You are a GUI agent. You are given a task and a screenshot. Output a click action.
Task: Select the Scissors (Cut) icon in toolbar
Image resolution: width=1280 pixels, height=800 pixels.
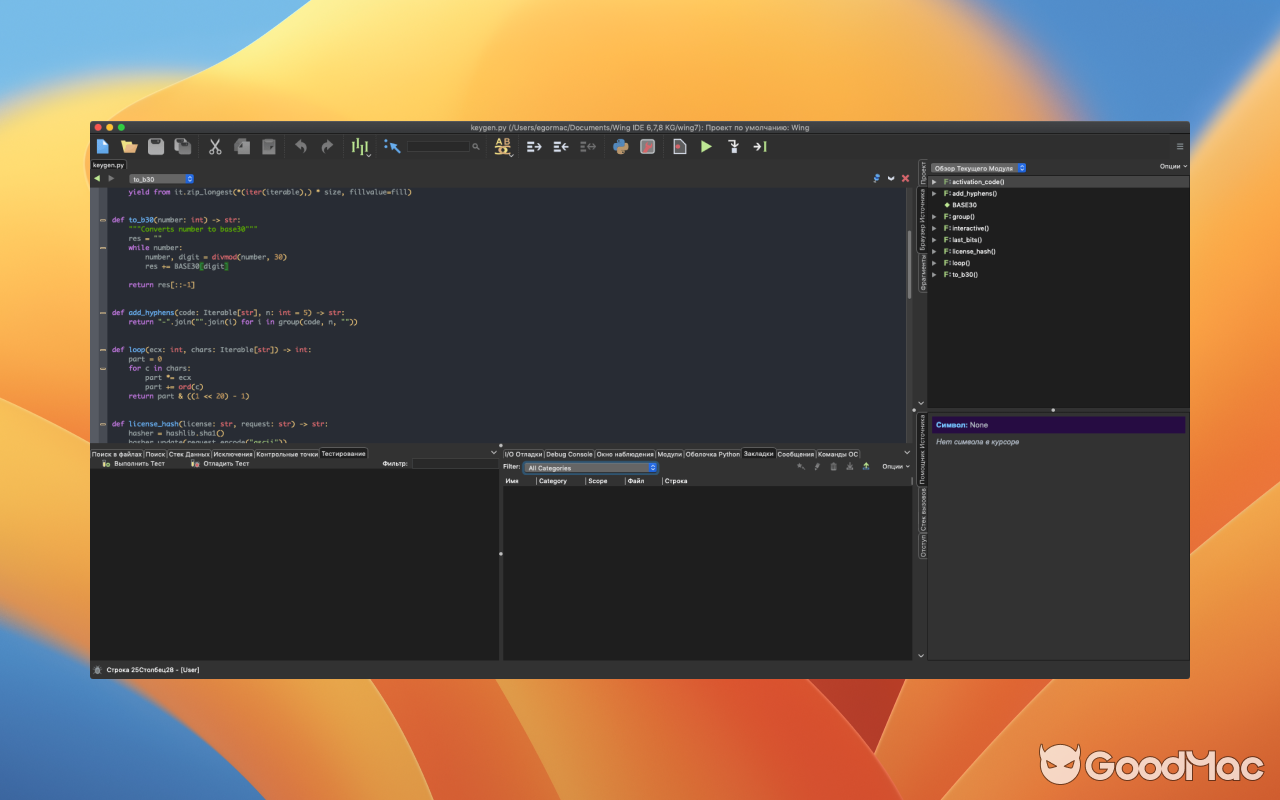(x=216, y=147)
